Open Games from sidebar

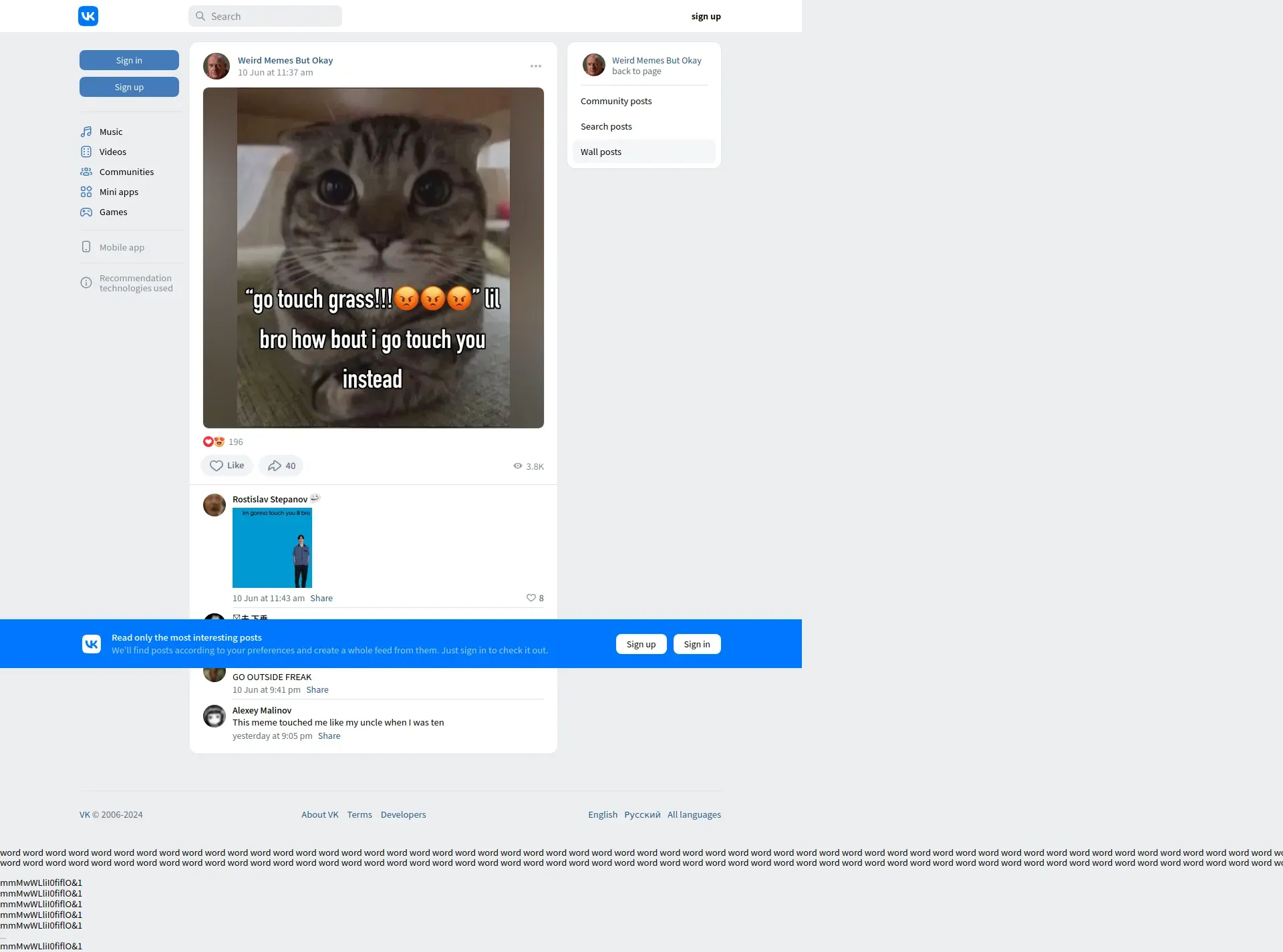(113, 212)
